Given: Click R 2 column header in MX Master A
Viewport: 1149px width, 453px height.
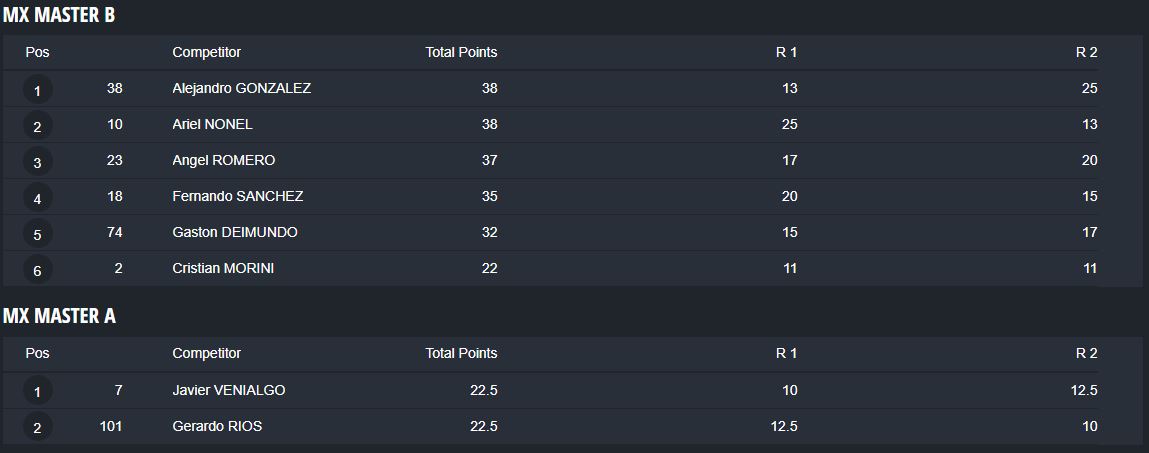Looking at the screenshot, I should 1087,353.
